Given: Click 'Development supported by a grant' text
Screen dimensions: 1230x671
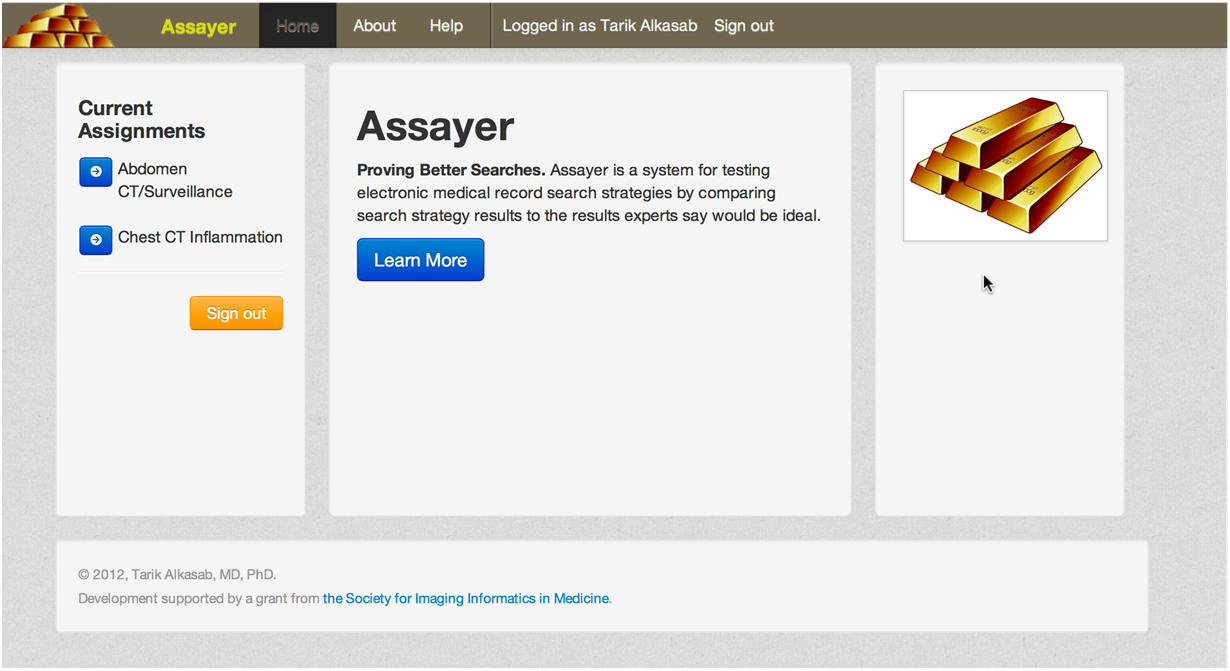Looking at the screenshot, I should tap(199, 598).
